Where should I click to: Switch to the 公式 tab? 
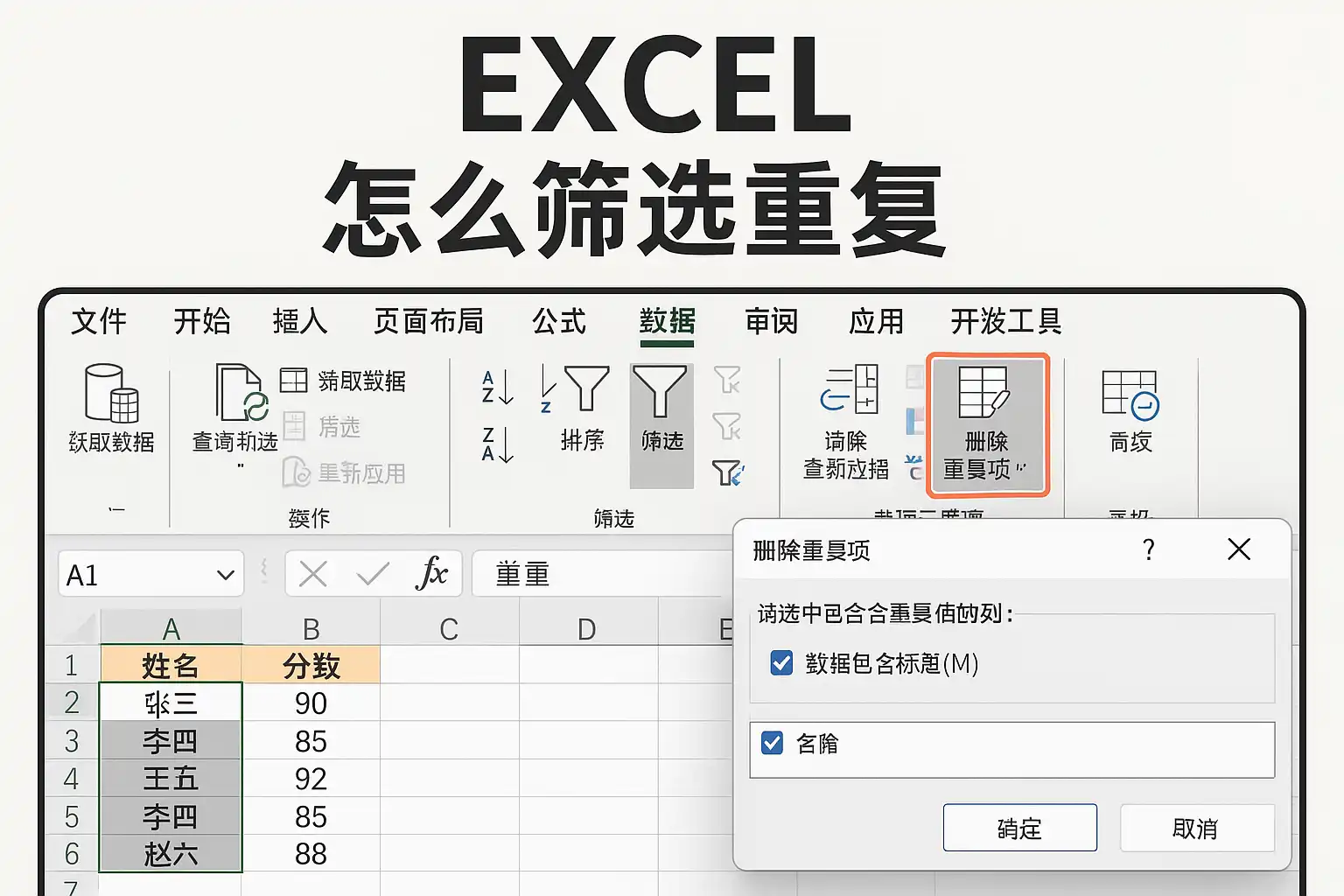tap(559, 321)
